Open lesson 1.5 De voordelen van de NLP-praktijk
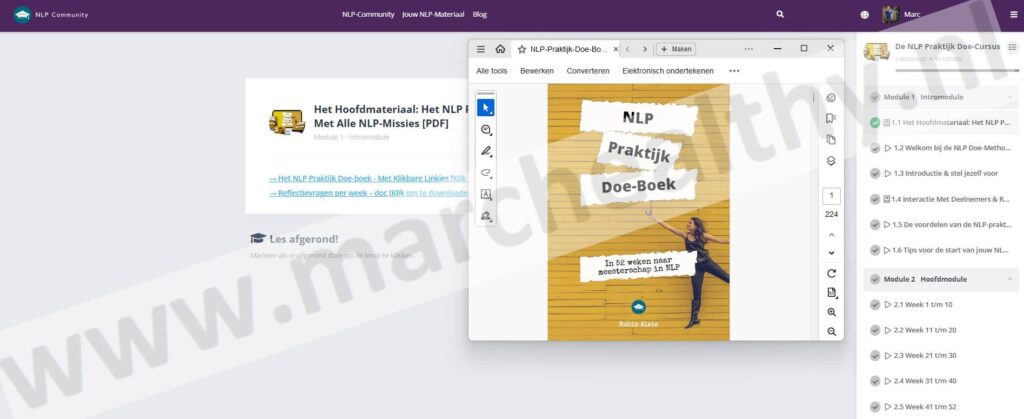Viewport: 1024px width, 419px height. point(941,225)
